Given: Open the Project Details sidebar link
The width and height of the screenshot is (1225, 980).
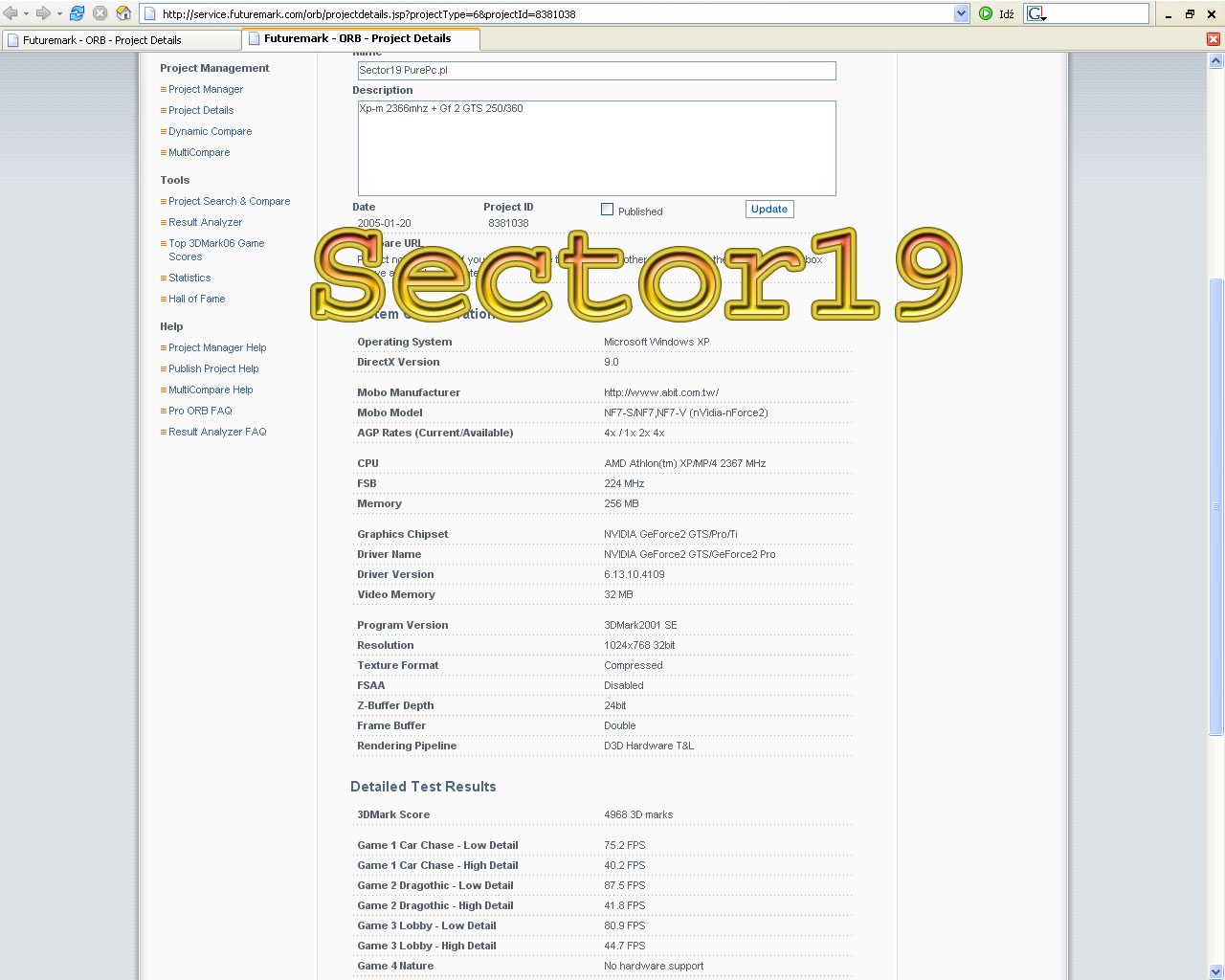Looking at the screenshot, I should (x=201, y=110).
